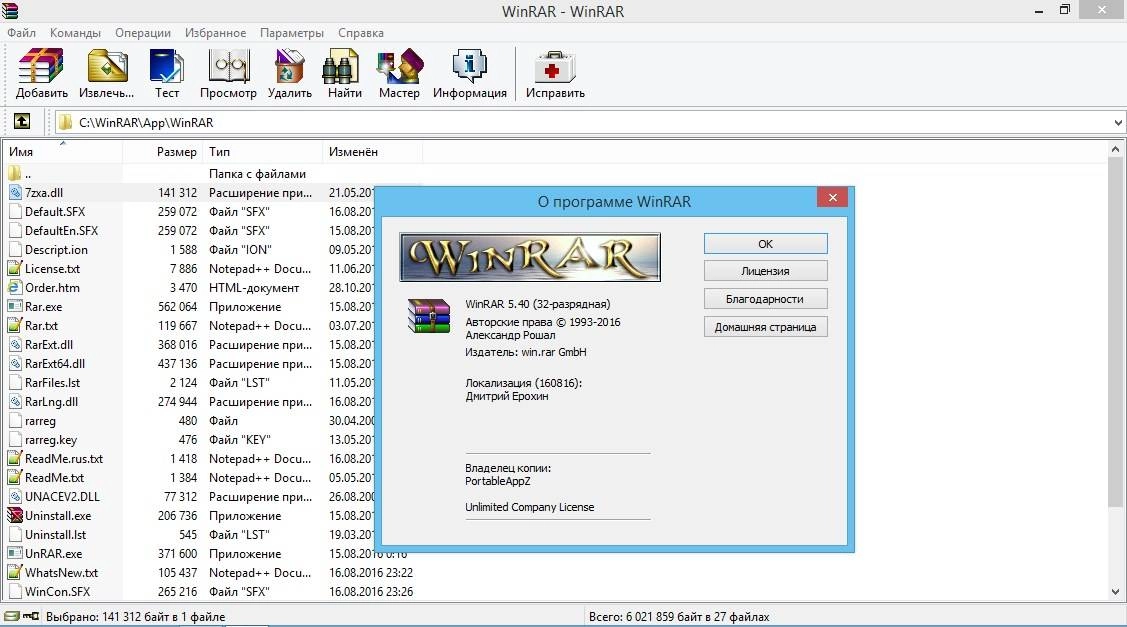Select the Order.htm file icon
The width and height of the screenshot is (1127, 627).
14,288
